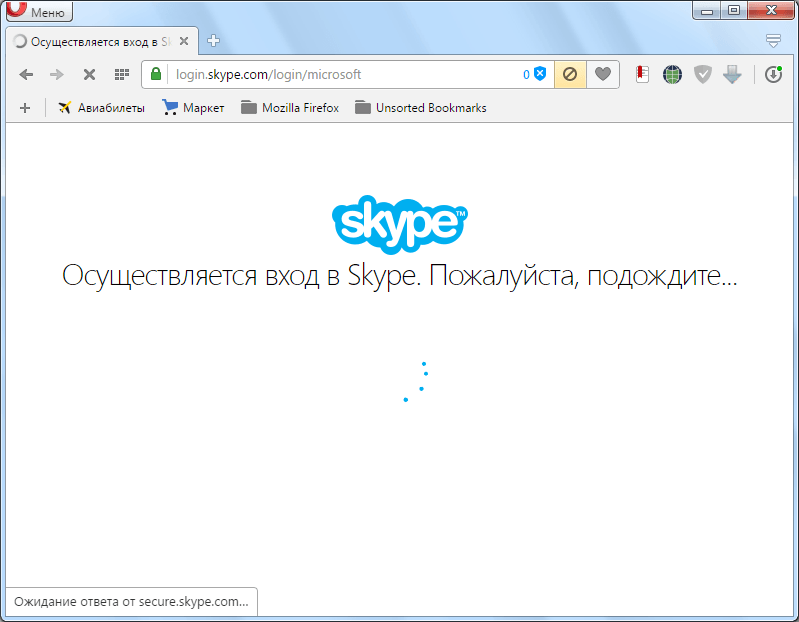Screen dimensions: 799x622
Task: Open the downloads clock-arrow icon
Action: (x=773, y=74)
